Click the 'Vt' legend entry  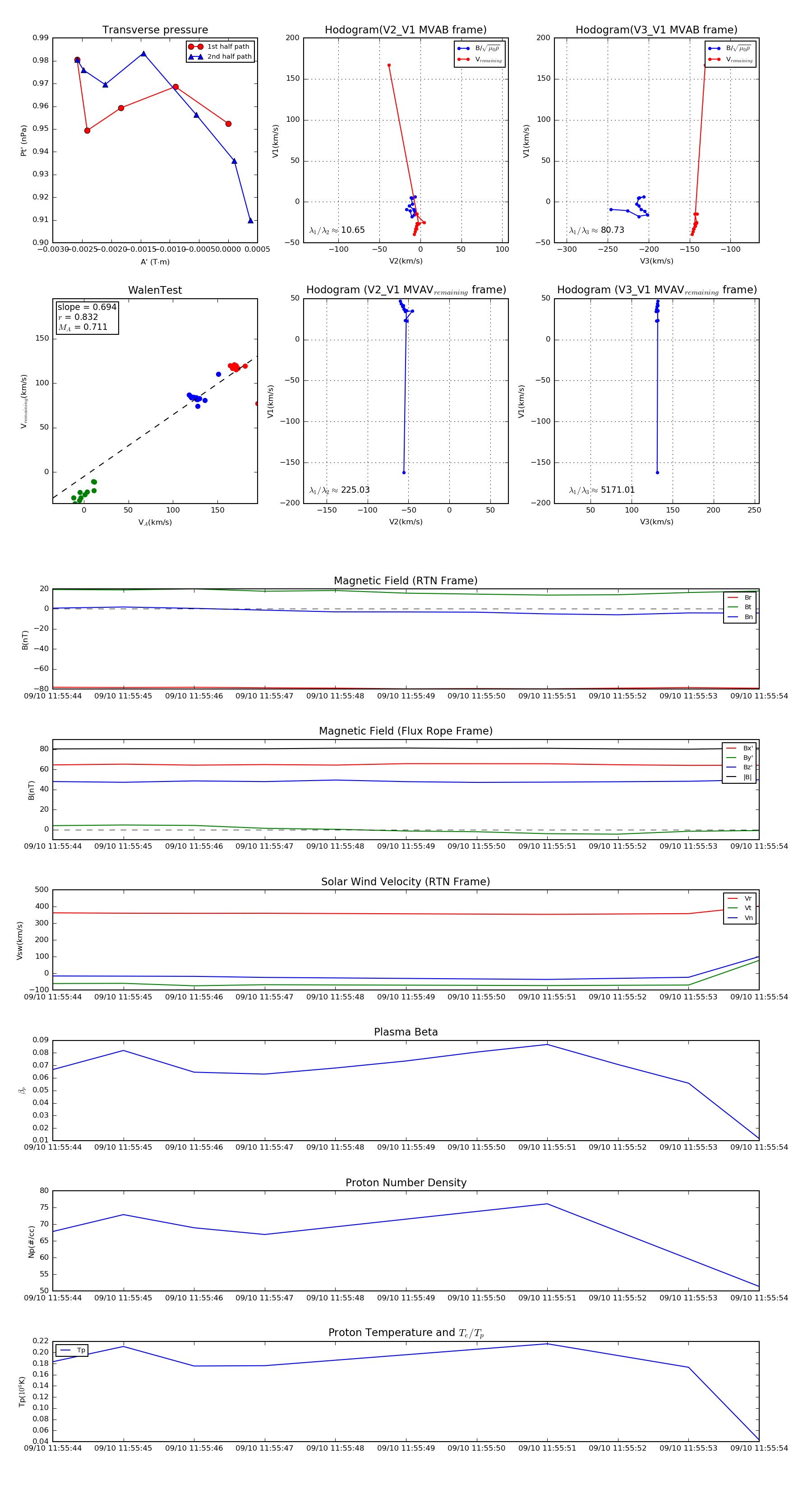click(740, 908)
